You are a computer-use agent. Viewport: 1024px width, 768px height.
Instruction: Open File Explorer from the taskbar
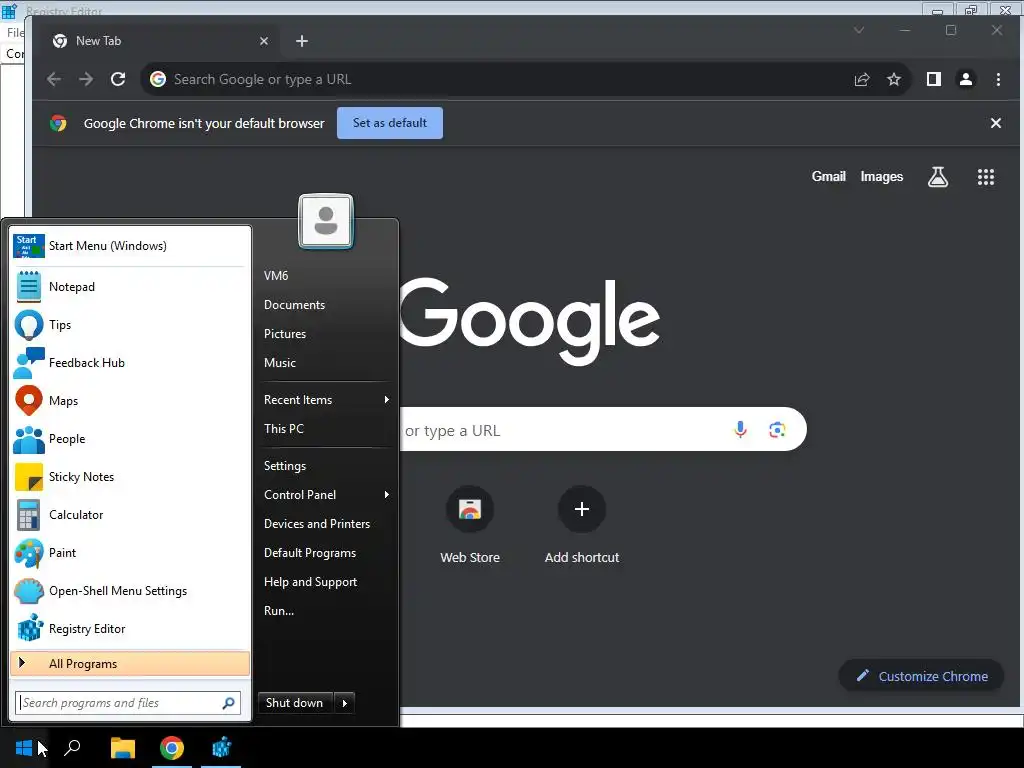tap(122, 748)
